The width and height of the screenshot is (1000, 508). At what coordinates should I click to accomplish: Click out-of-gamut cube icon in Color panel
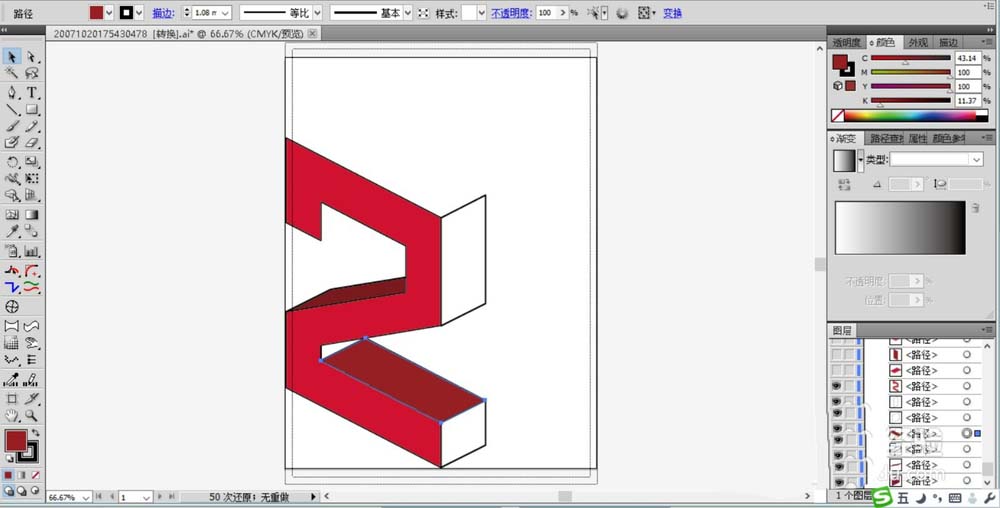pos(837,85)
